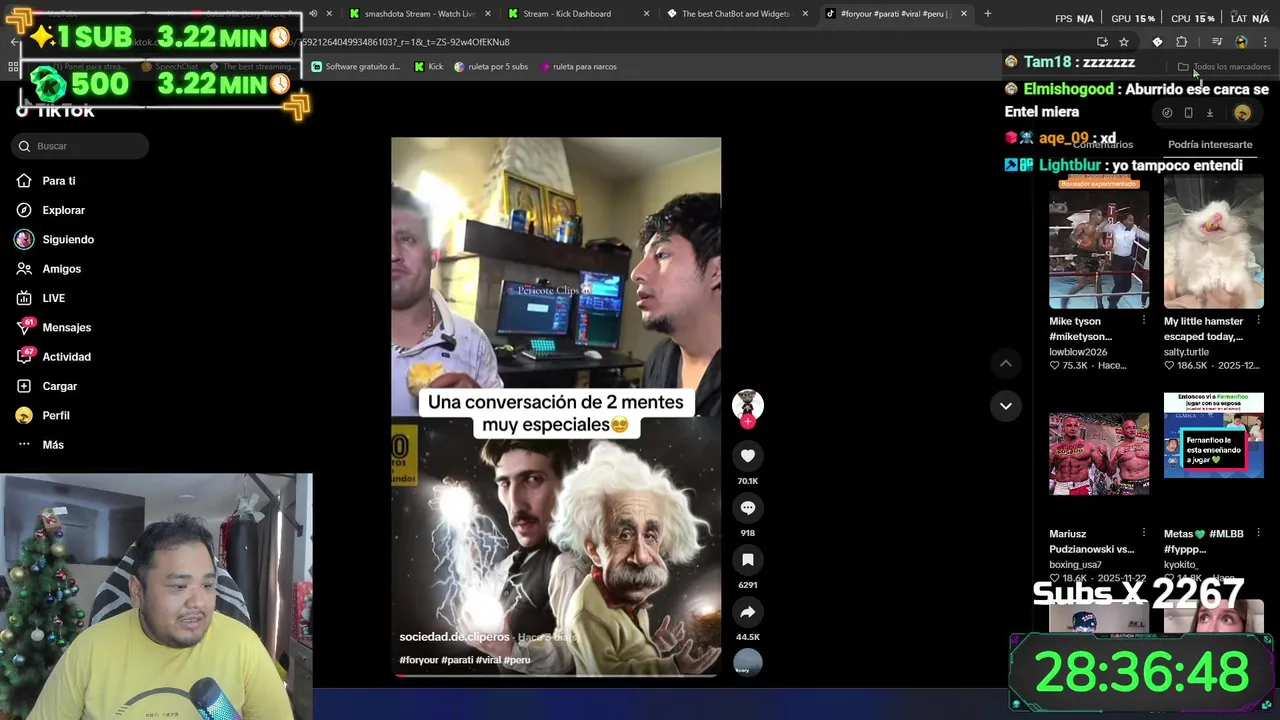The width and height of the screenshot is (1280, 720).
Task: Open more options for Metas MLBB video
Action: coord(1258,534)
